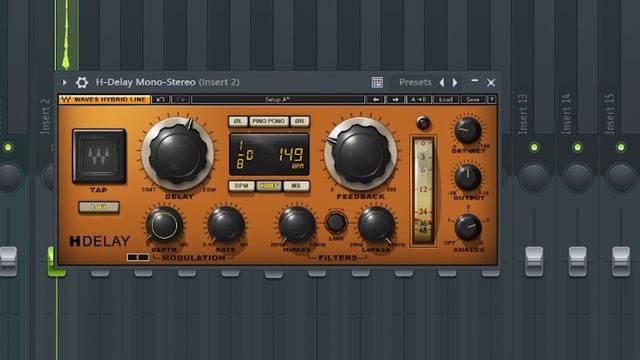Click the clip LED above the meter
The height and width of the screenshot is (360, 640).
(x=423, y=122)
